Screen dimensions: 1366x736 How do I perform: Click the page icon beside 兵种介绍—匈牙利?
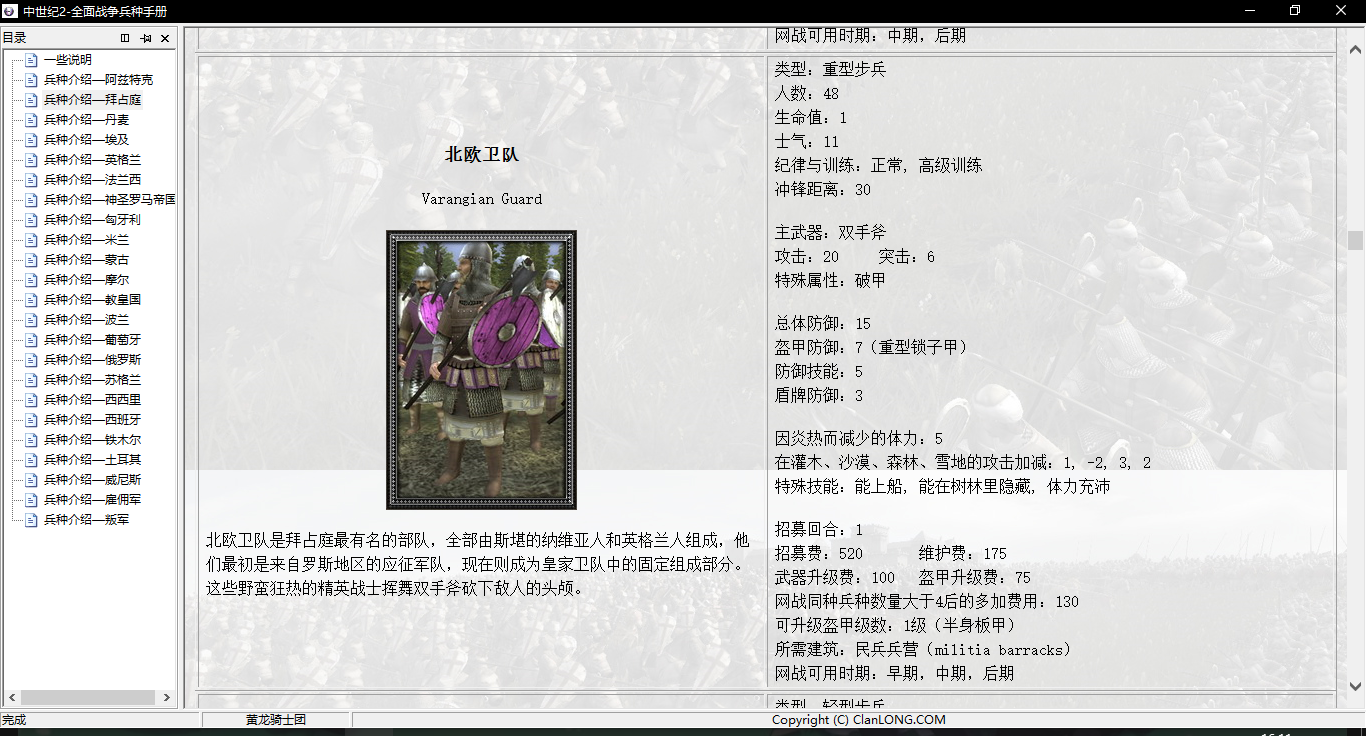point(32,220)
